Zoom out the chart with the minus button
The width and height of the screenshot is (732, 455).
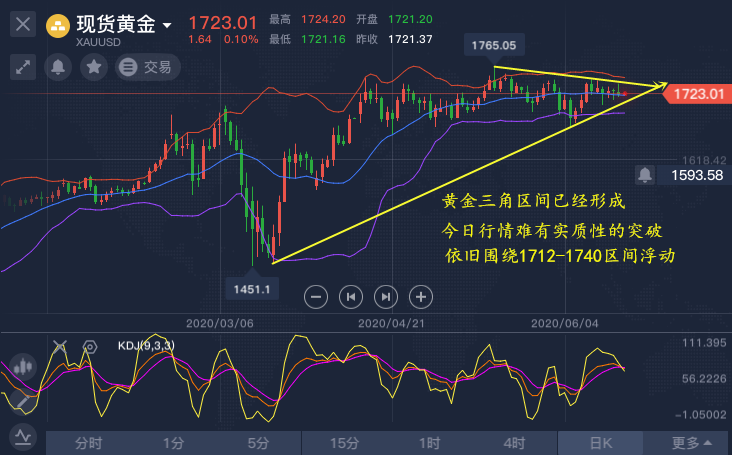coord(316,297)
